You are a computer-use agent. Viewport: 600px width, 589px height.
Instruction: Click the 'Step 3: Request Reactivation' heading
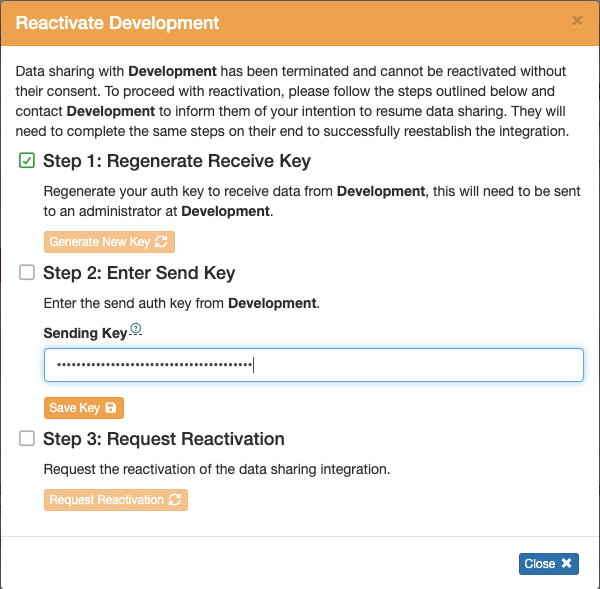click(x=164, y=439)
